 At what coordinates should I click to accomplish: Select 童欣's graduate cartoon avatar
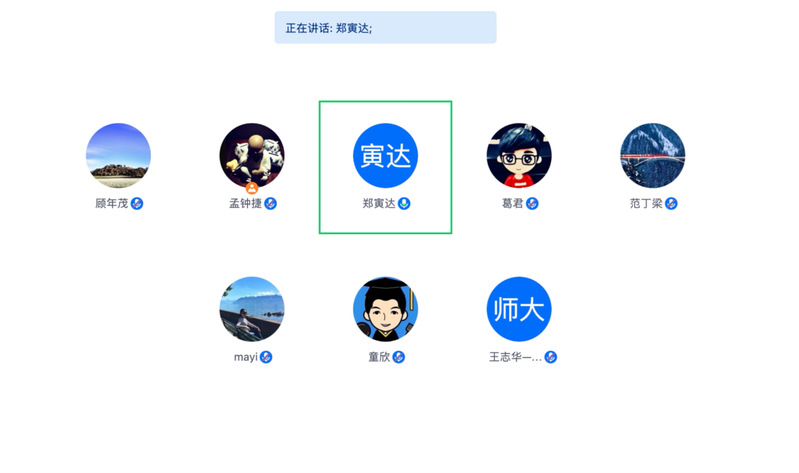(x=385, y=309)
